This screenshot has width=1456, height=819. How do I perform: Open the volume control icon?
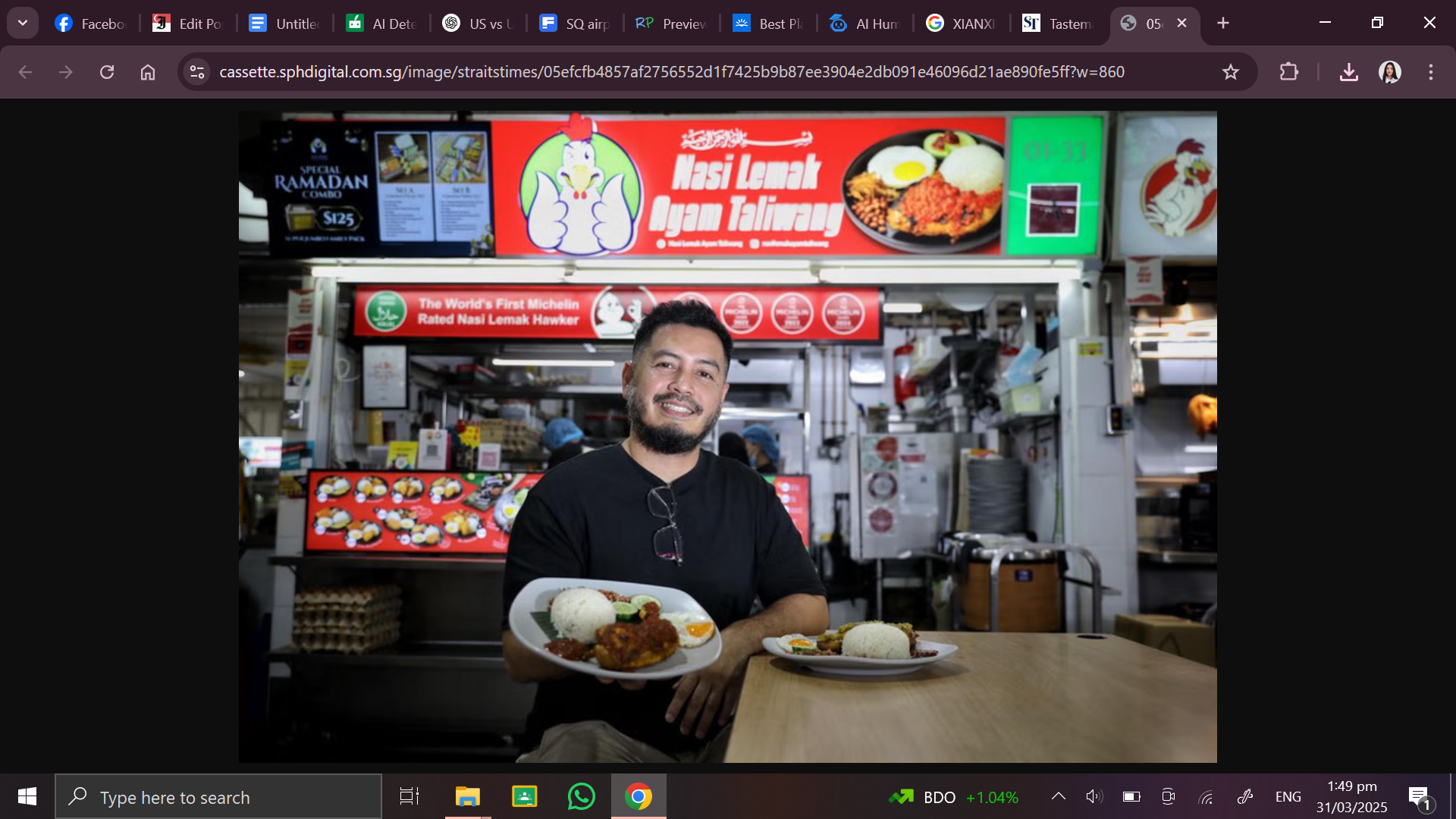pyautogui.click(x=1094, y=796)
